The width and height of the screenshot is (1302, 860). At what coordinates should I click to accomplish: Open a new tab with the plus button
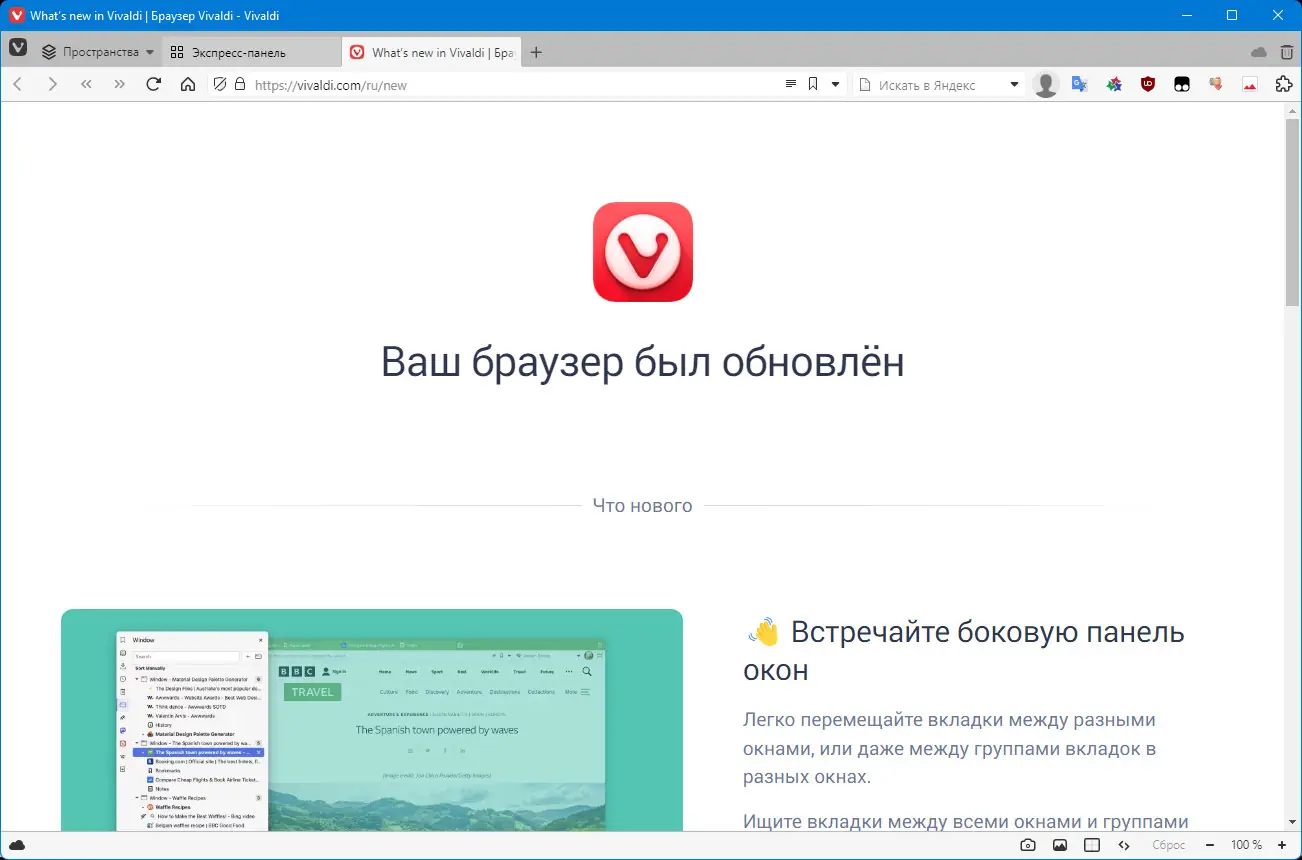[536, 52]
